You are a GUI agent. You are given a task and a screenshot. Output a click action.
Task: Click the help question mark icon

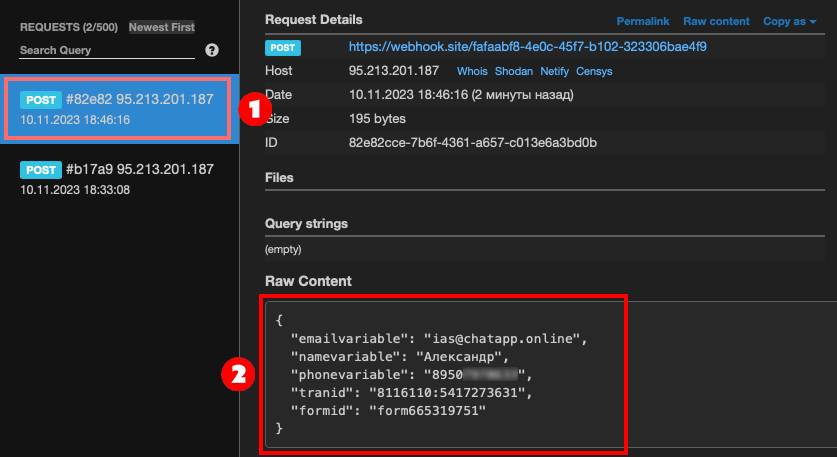click(x=212, y=50)
